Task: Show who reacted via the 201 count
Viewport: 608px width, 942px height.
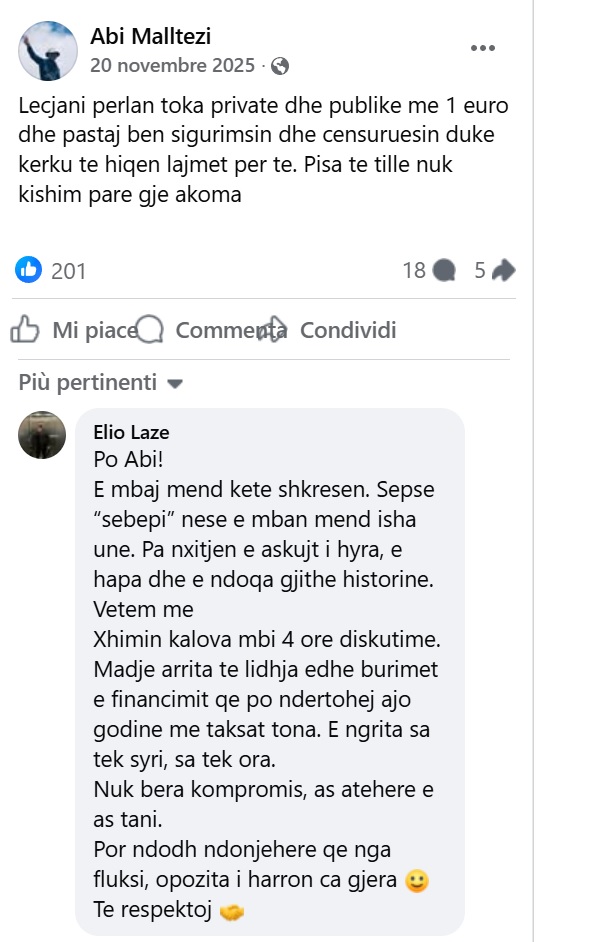Action: (68, 270)
